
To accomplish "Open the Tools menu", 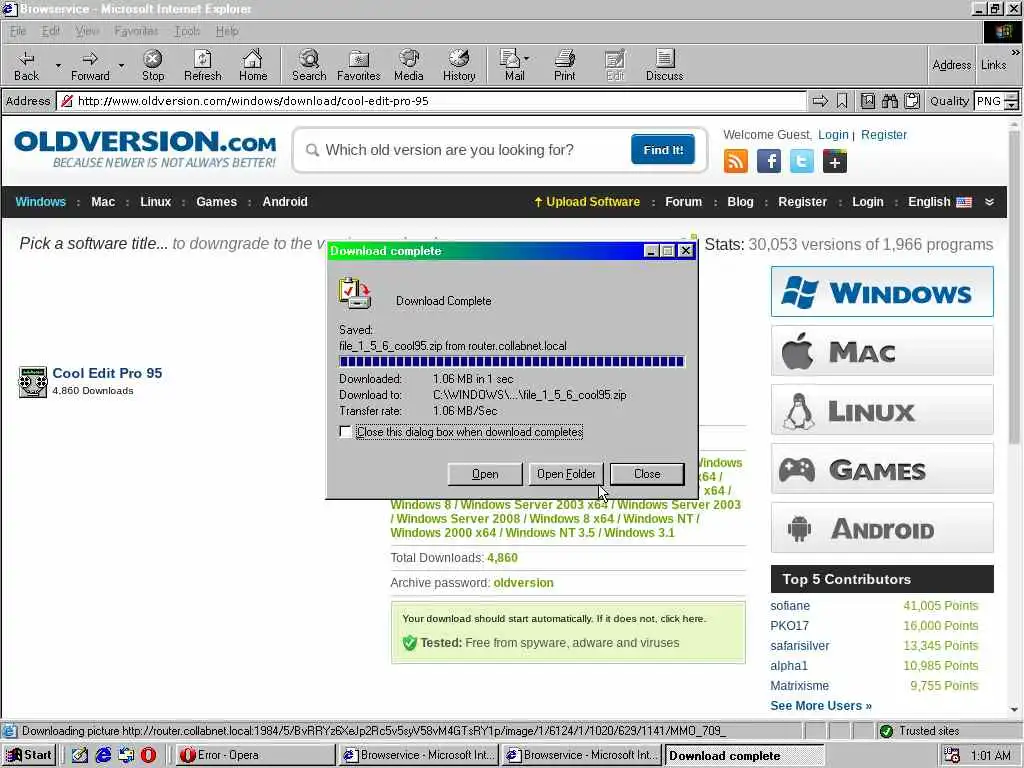I will (x=187, y=31).
